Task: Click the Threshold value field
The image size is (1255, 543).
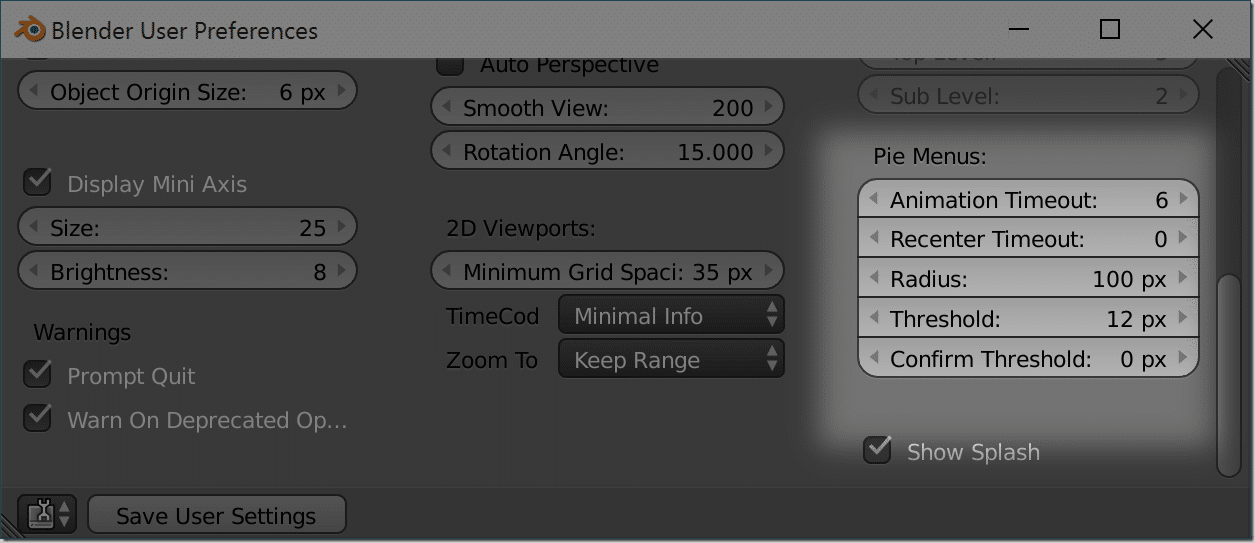Action: (1028, 319)
